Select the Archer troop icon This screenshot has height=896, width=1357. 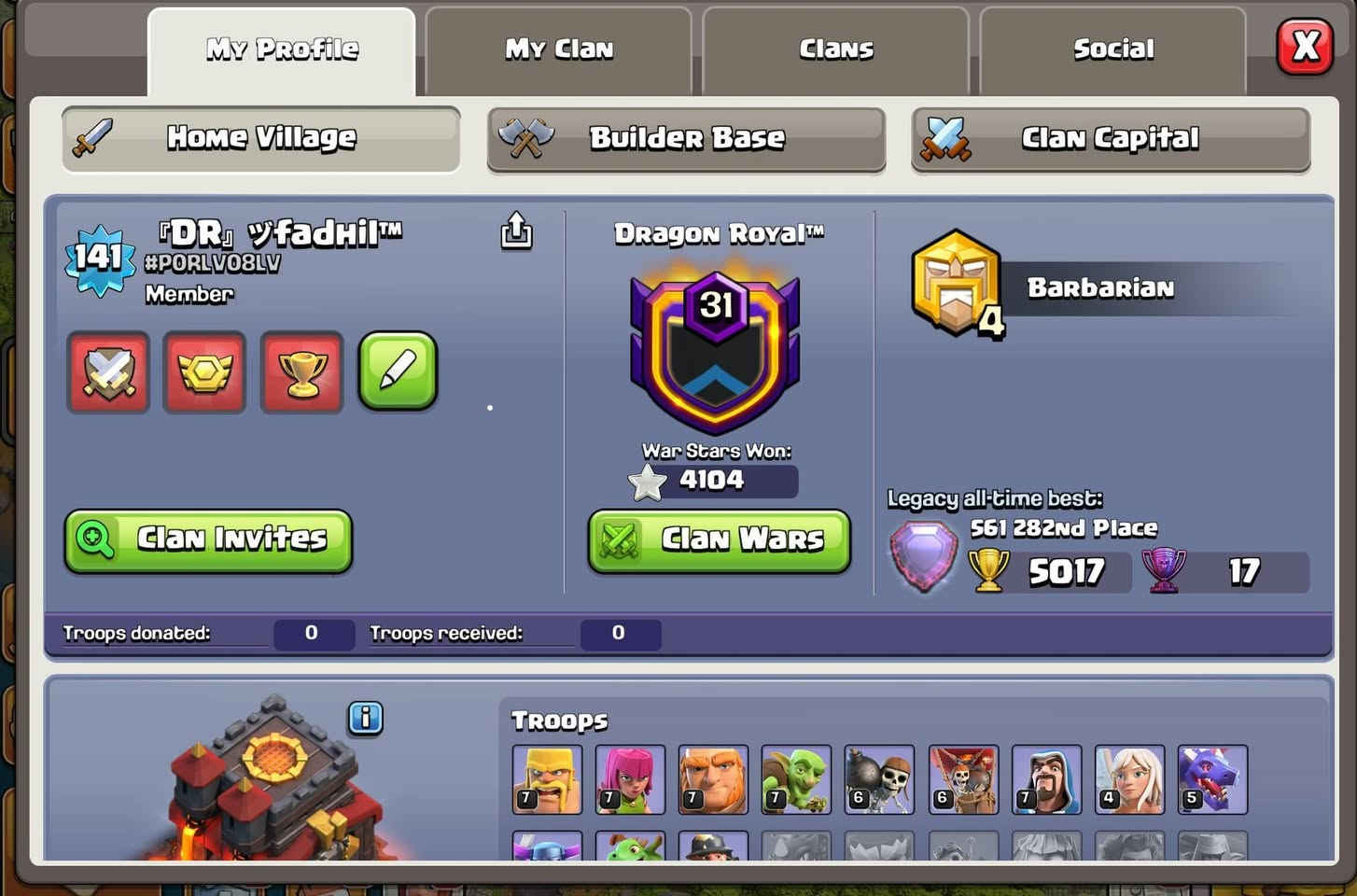pyautogui.click(x=630, y=779)
